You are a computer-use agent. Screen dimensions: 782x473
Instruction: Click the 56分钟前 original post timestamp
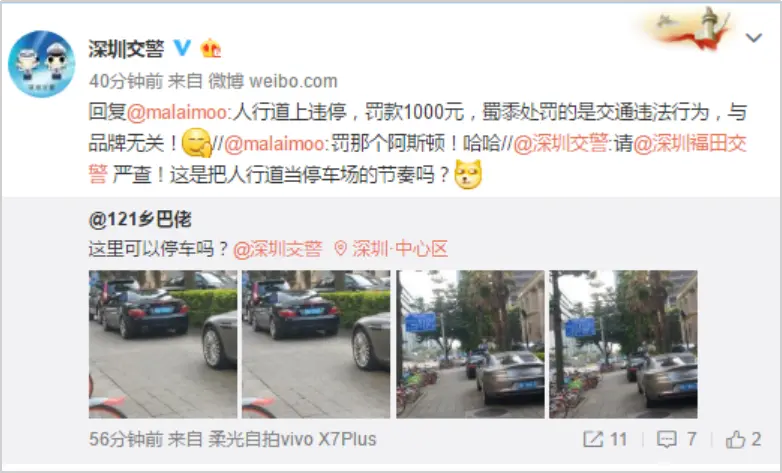point(126,439)
